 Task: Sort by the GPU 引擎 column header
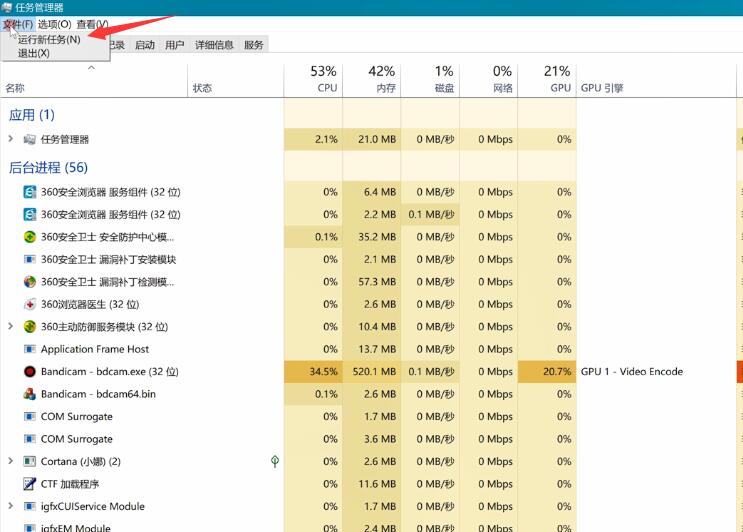(x=656, y=80)
